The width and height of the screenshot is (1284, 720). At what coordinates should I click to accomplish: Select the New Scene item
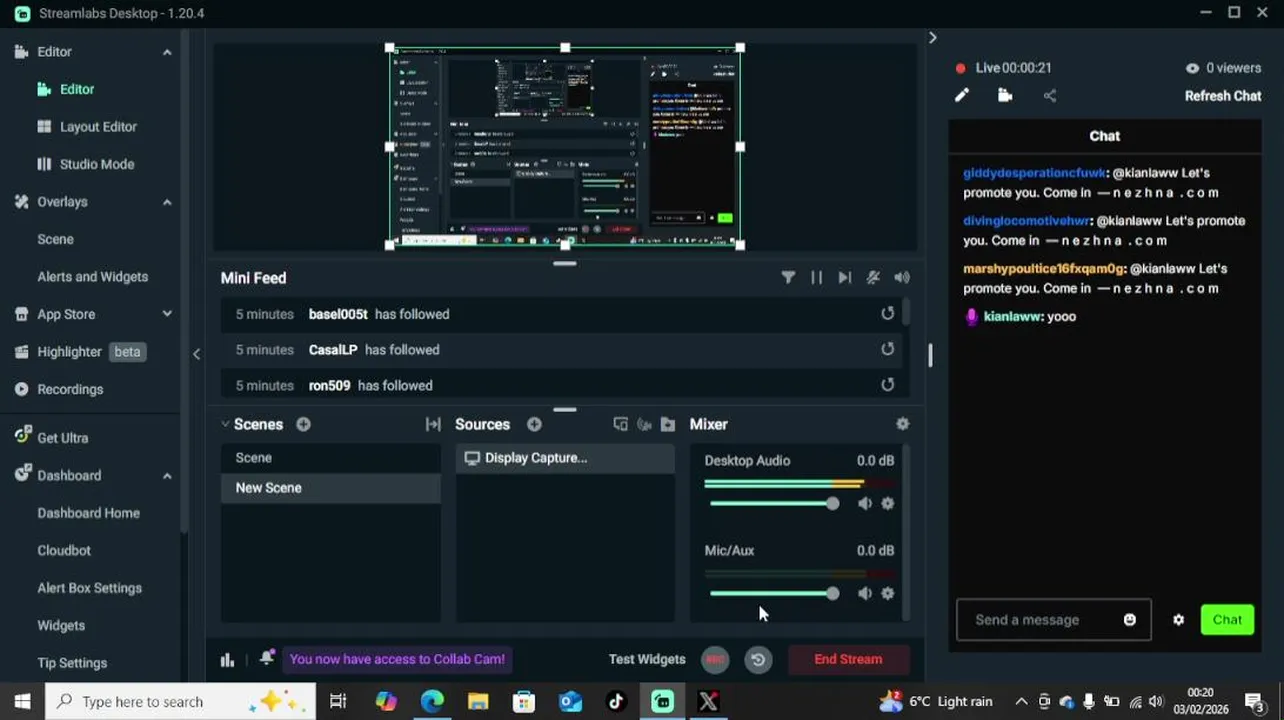330,488
